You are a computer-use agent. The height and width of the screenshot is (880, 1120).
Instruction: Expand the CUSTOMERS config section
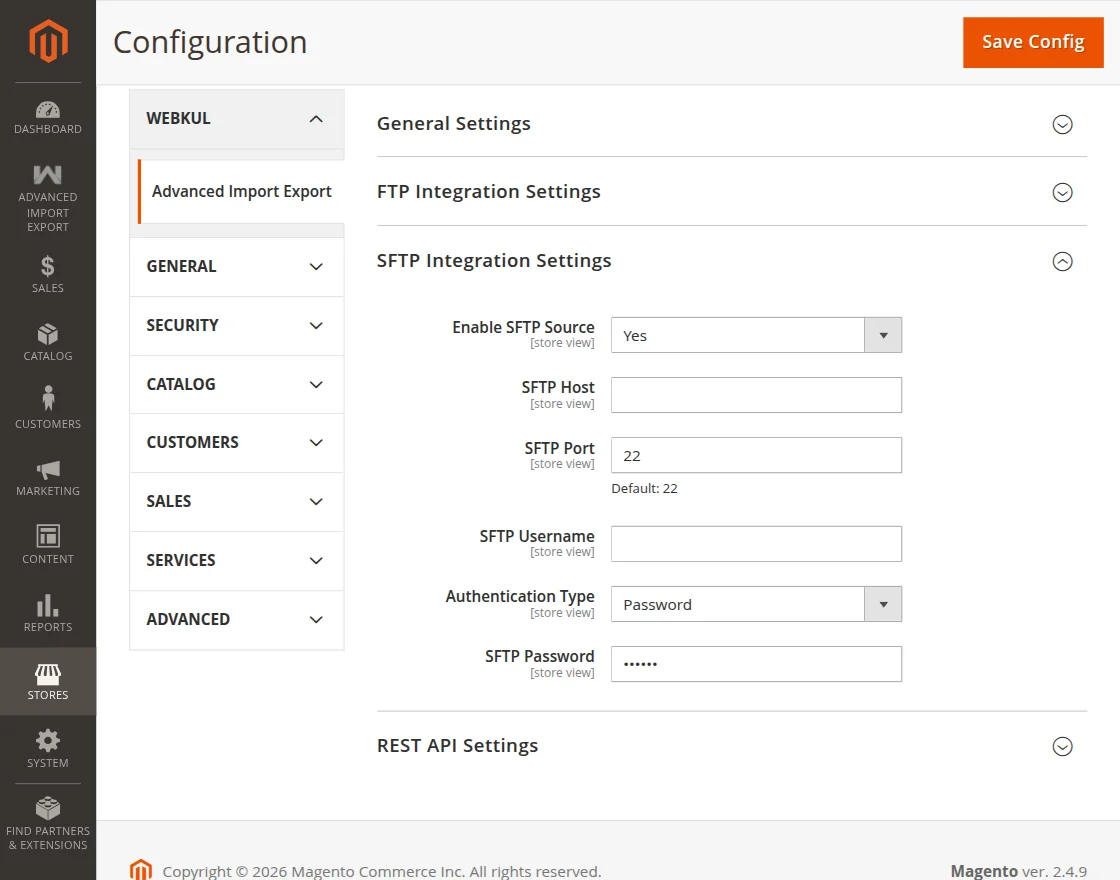pos(236,443)
